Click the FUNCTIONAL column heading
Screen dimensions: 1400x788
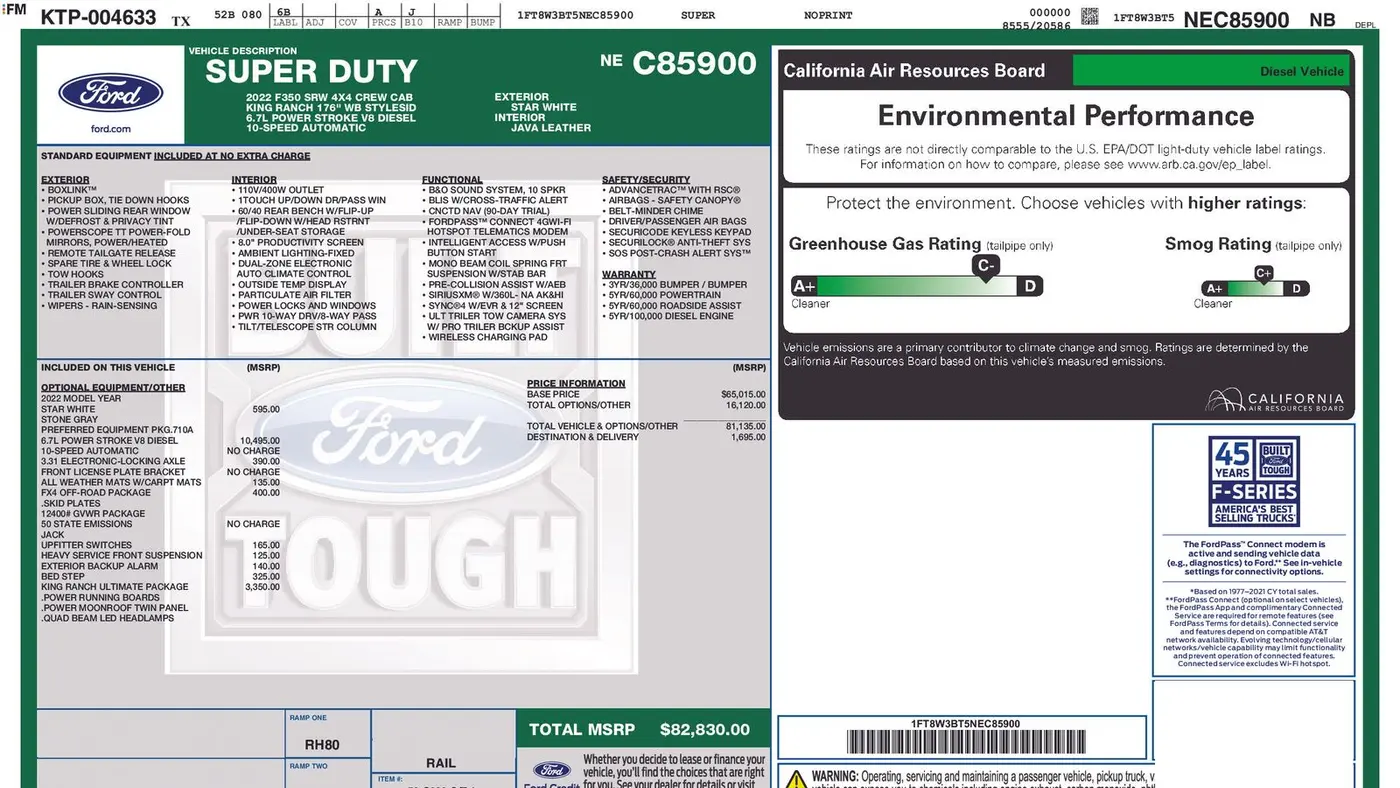(x=452, y=180)
